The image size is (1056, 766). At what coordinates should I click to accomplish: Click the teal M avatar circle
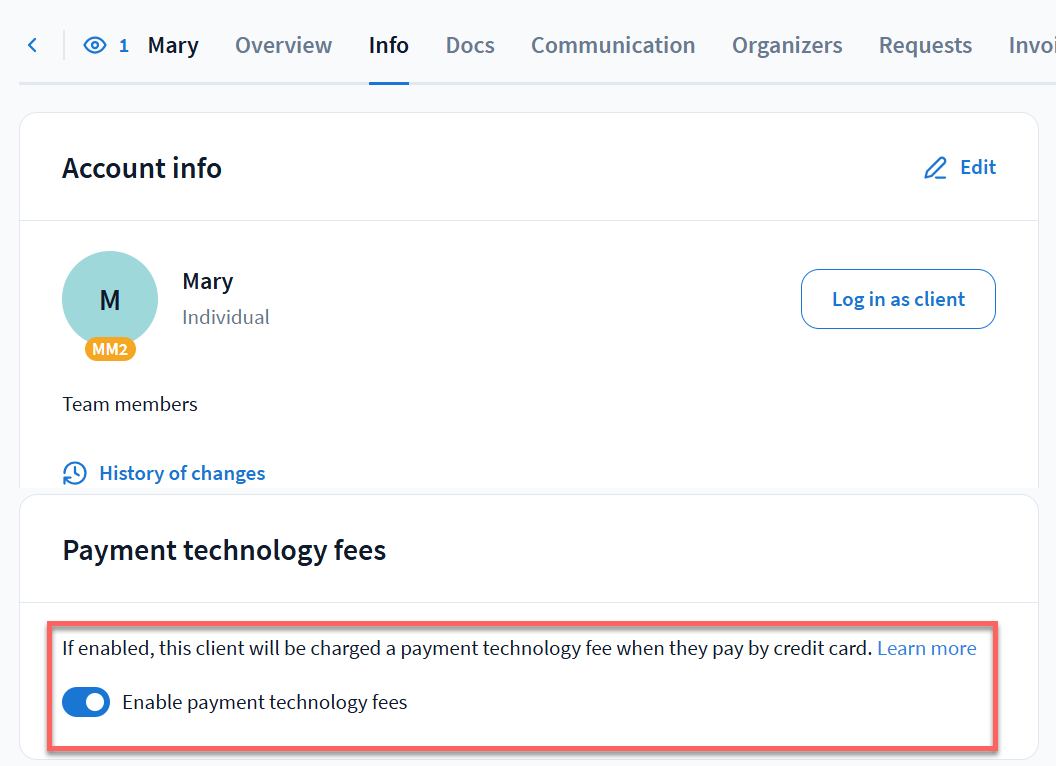pos(110,297)
